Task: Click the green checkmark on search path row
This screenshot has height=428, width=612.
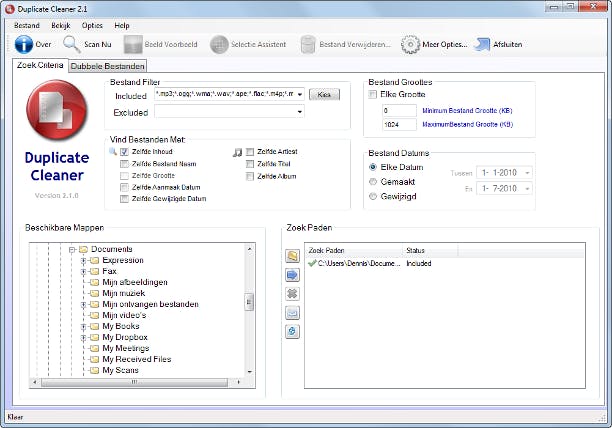Action: 311,263
